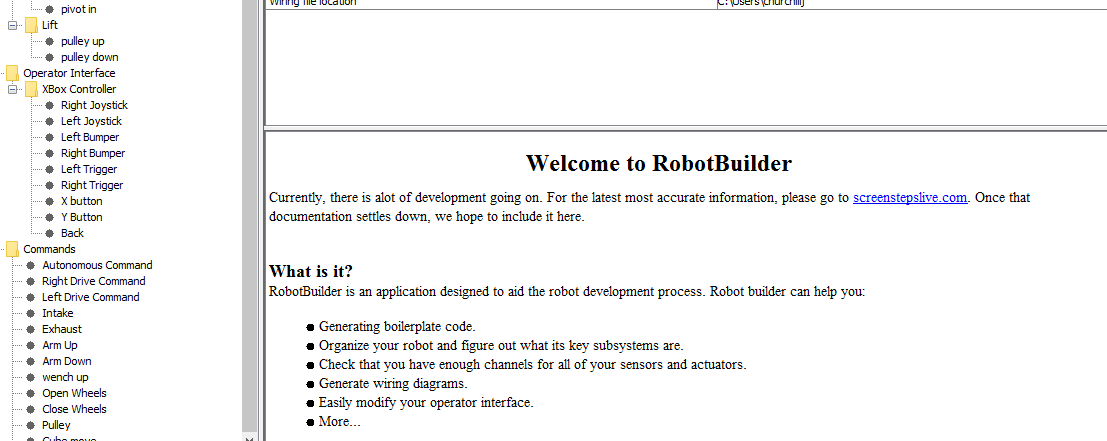Screen dimensions: 1107x441
Task: Click the Operator Interface folder icon
Action: [12, 73]
